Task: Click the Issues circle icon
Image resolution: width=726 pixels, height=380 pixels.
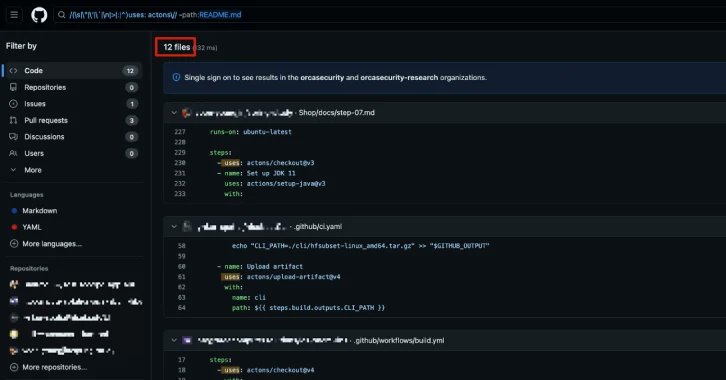Action: click(13, 104)
